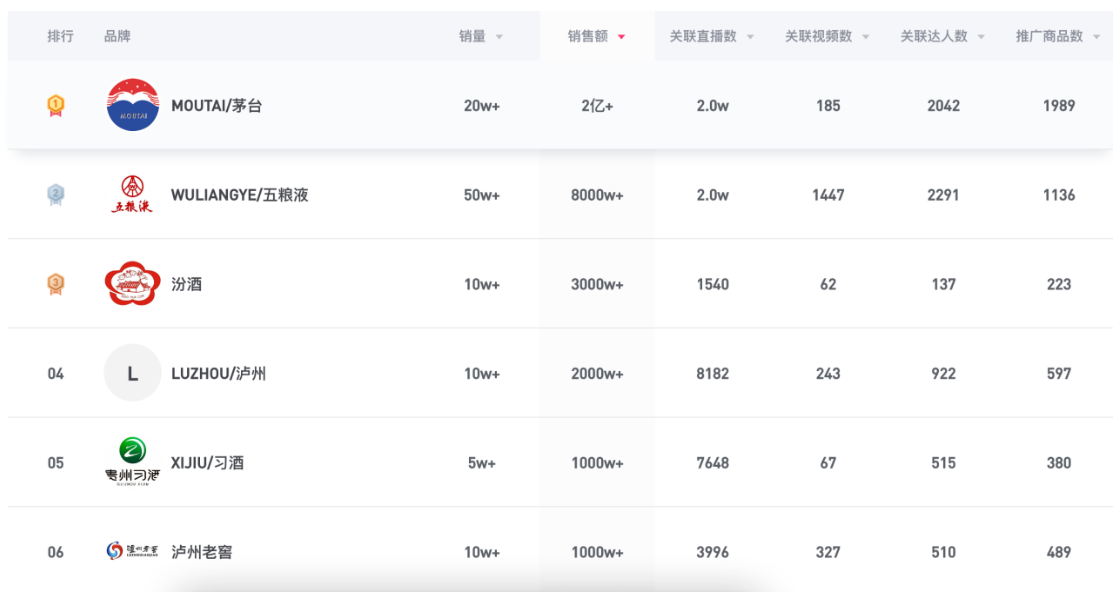Open the WULIANGYE/五粮液 brand link
Viewport: 1114px width, 605px height.
pyautogui.click(x=239, y=195)
